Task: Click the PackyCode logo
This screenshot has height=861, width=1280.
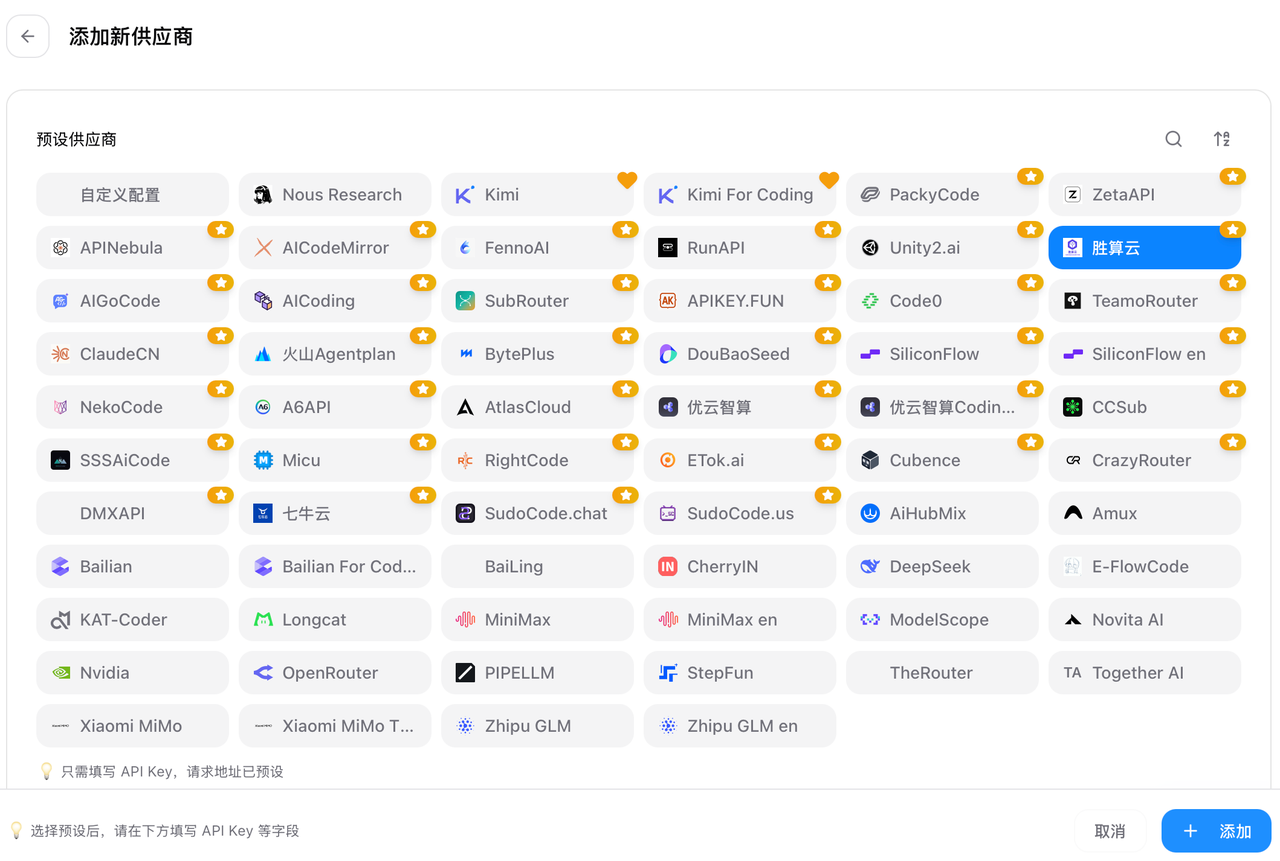Action: [x=870, y=195]
